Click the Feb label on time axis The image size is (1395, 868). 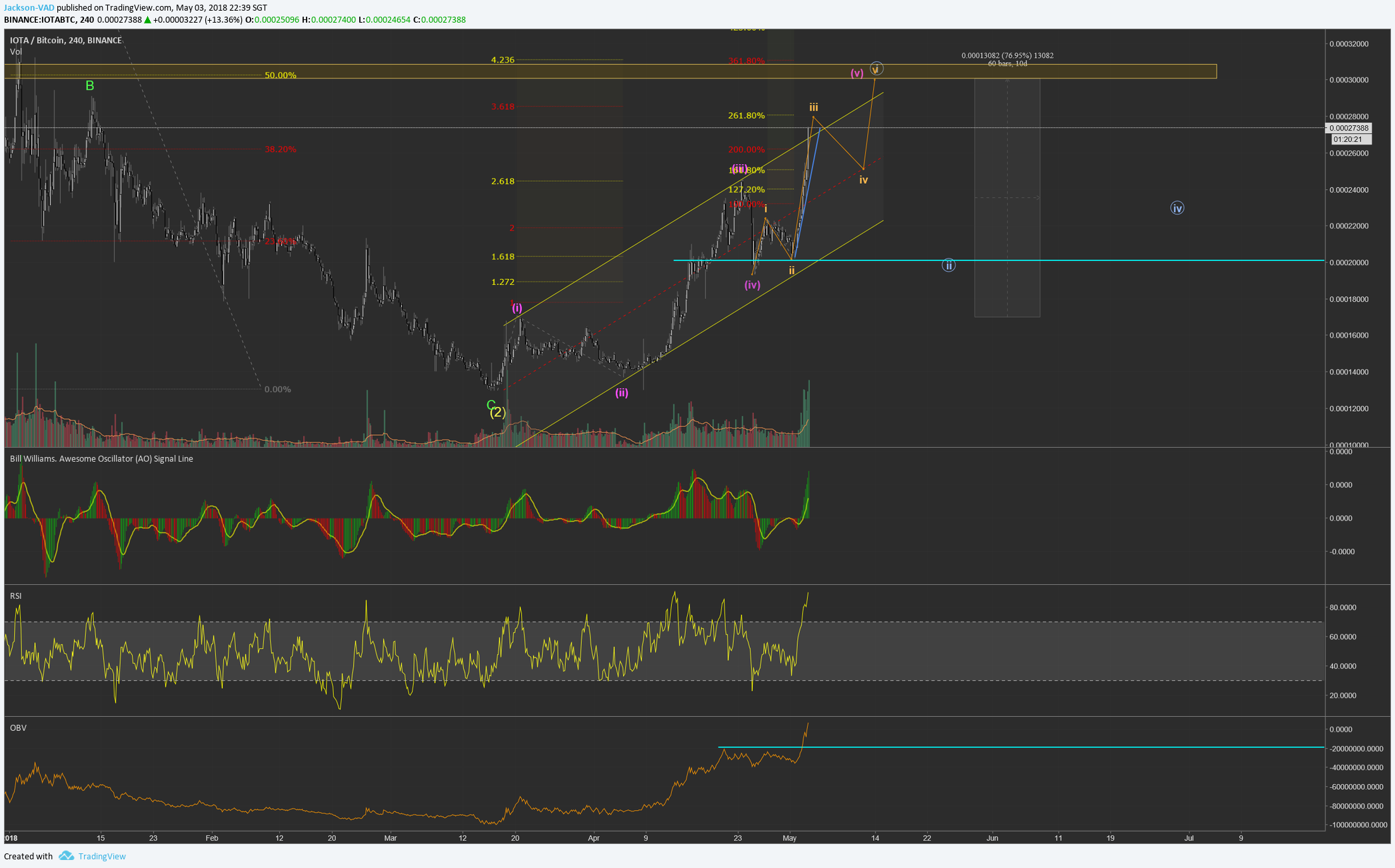click(x=211, y=838)
